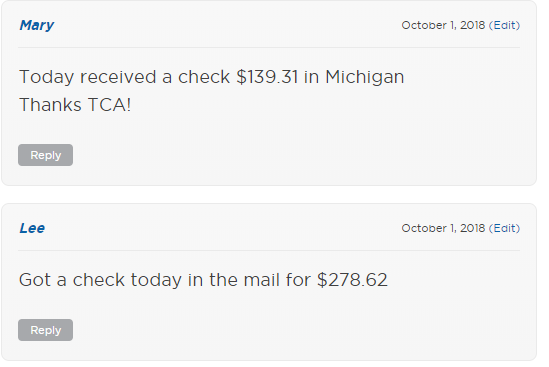The image size is (549, 367).
Task: Click the 'Got a check today' comment text
Action: (x=203, y=280)
